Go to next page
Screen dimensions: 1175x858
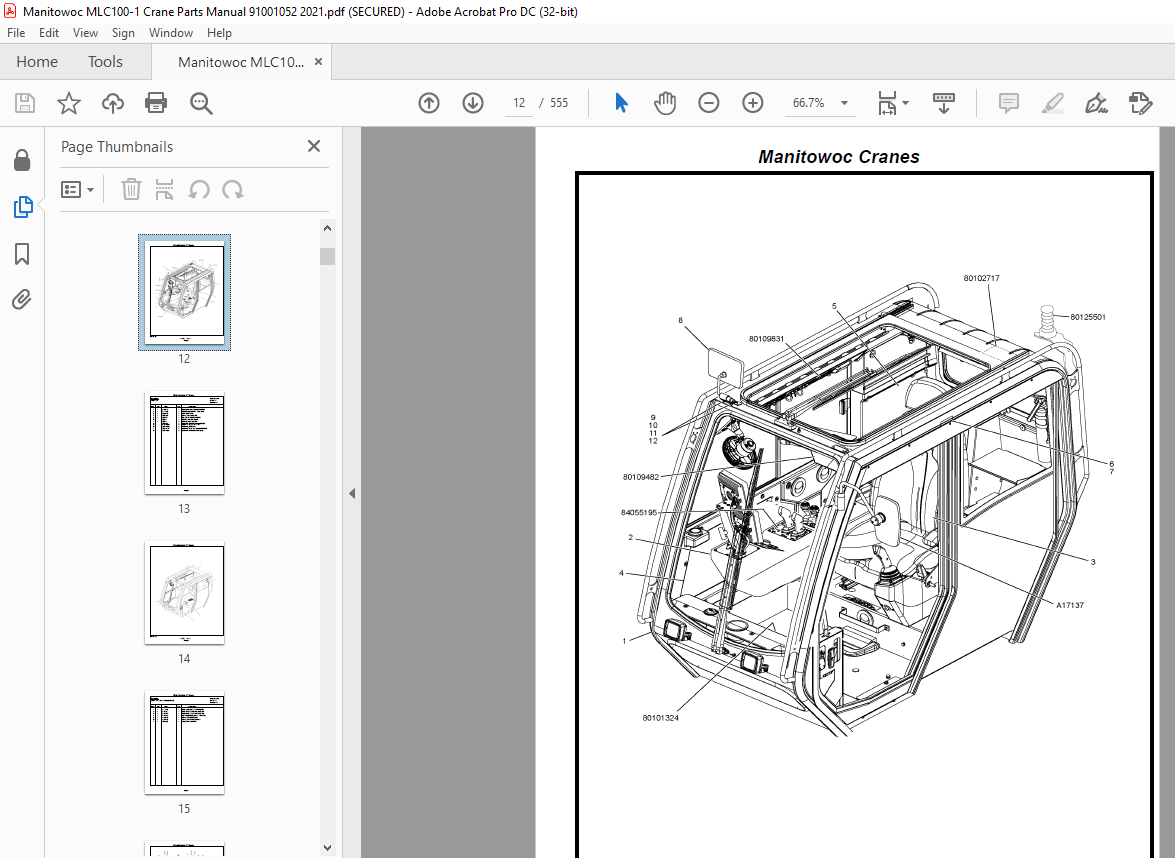(473, 103)
